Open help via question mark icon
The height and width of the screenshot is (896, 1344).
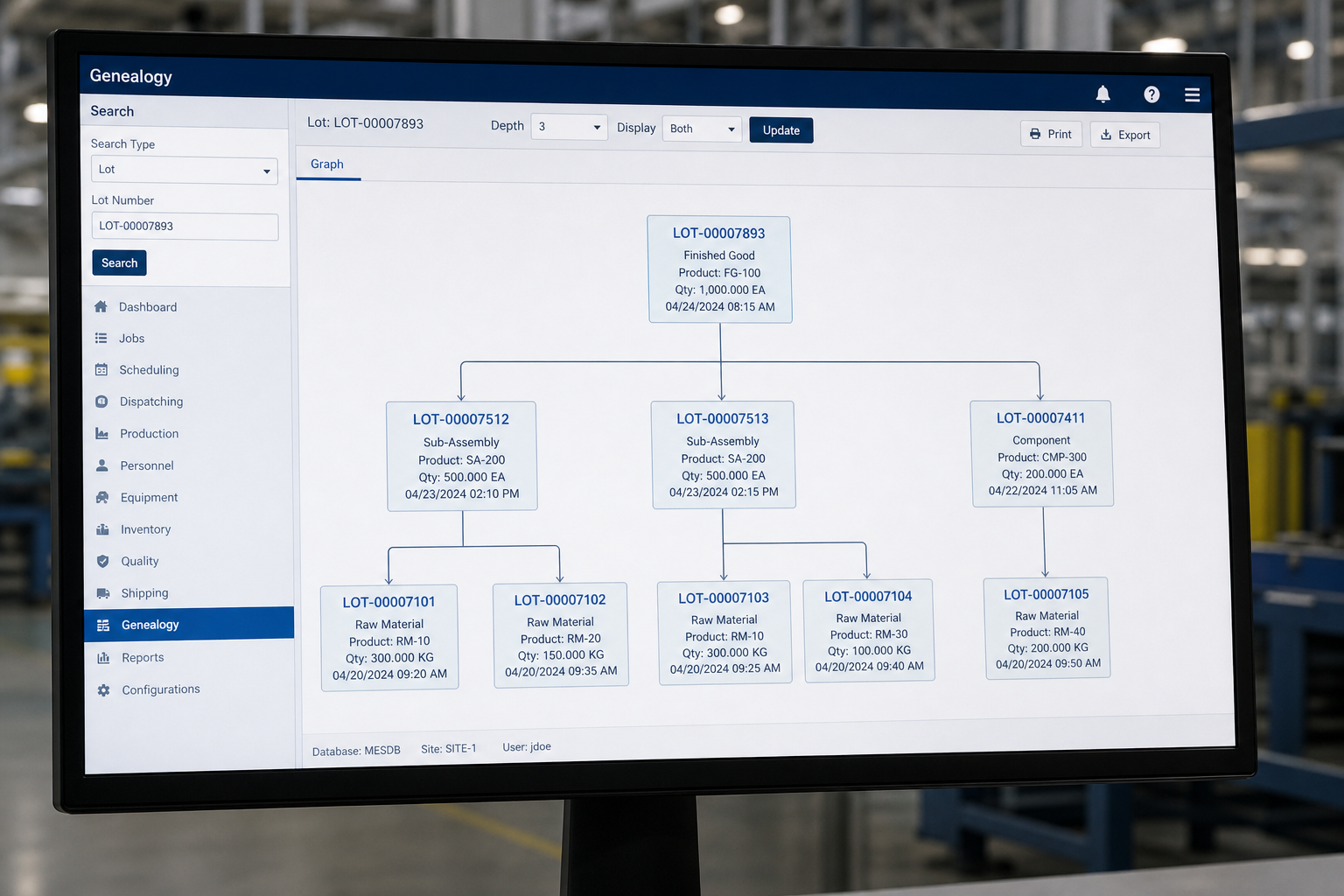(1151, 94)
